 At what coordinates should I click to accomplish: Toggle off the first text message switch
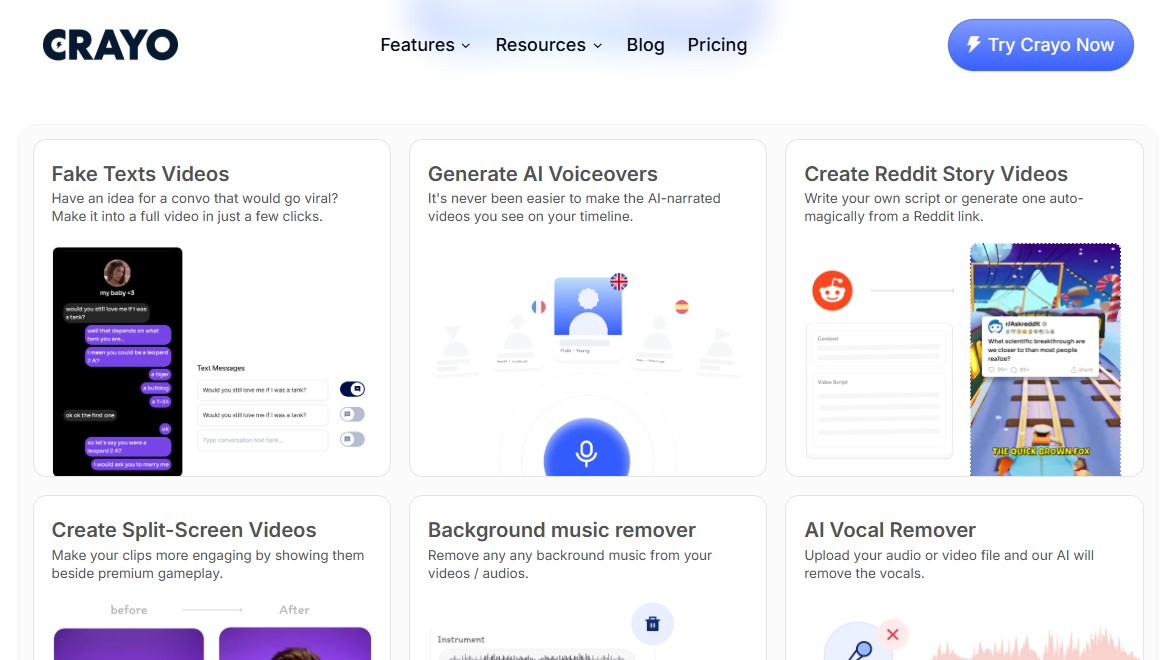point(352,389)
